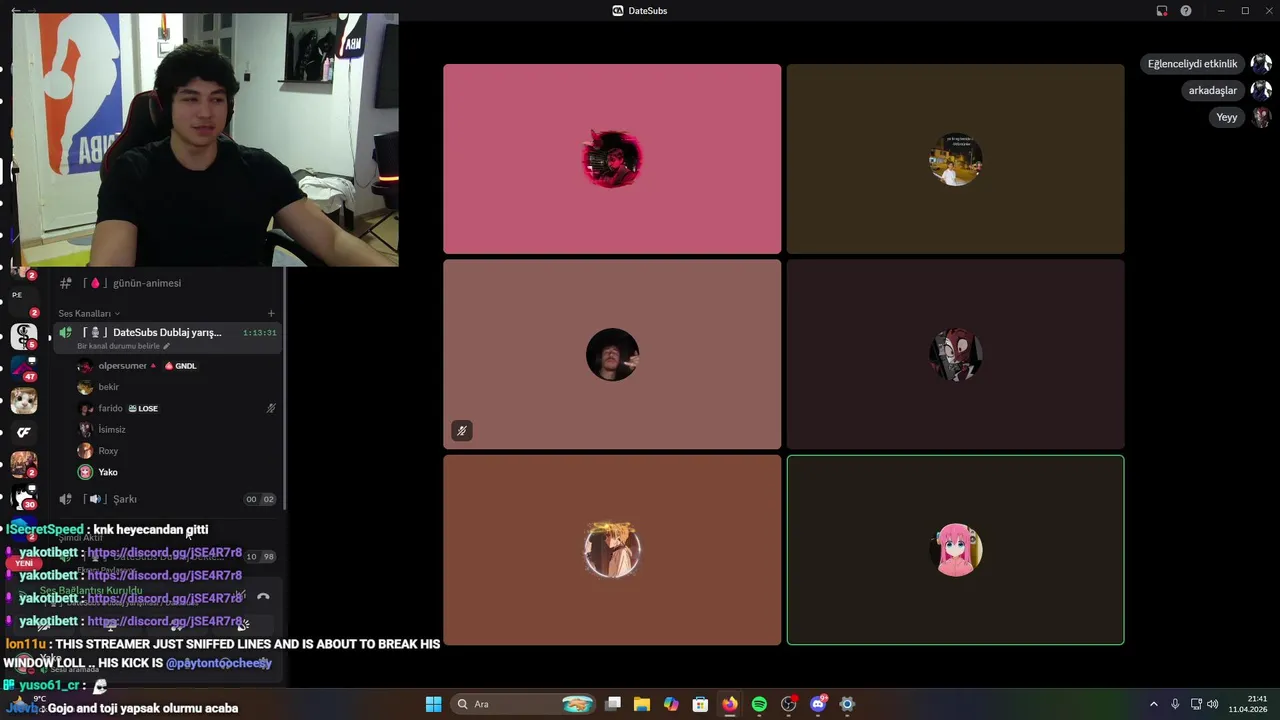Click the disconnect phone icon in voice panel
This screenshot has height=720, width=1280.
coord(263,597)
